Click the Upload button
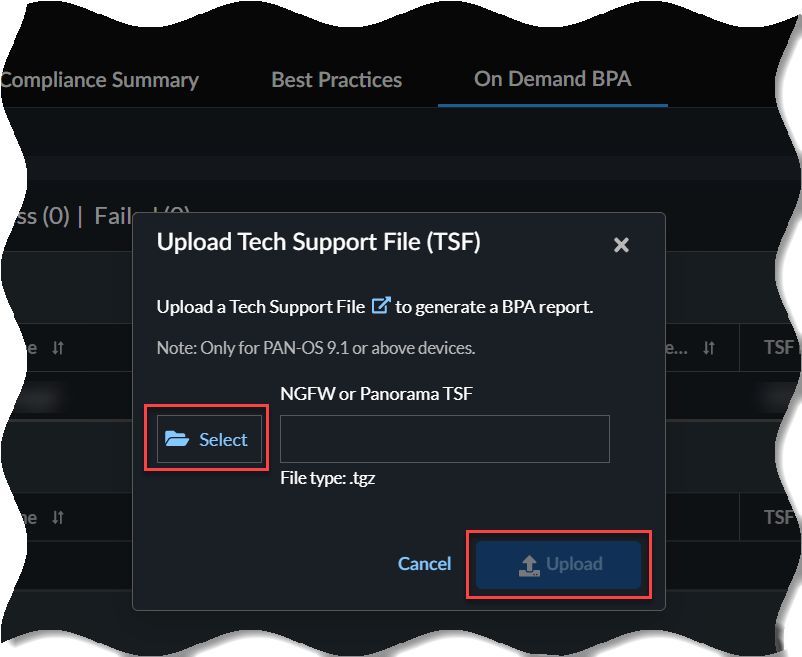The width and height of the screenshot is (802, 657). 559,564
